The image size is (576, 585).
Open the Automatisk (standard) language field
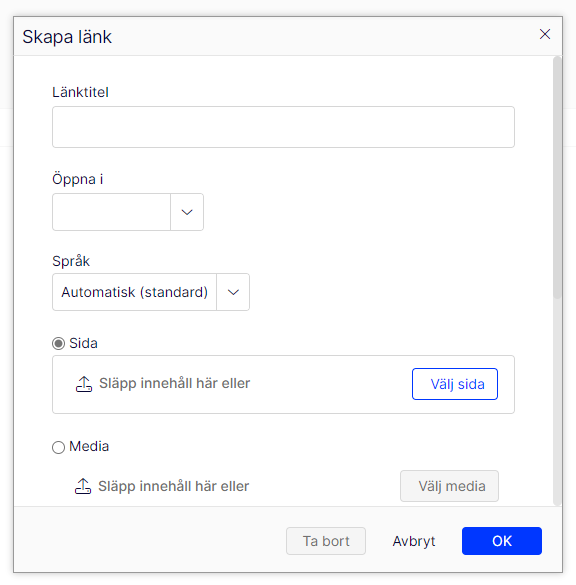coord(134,292)
